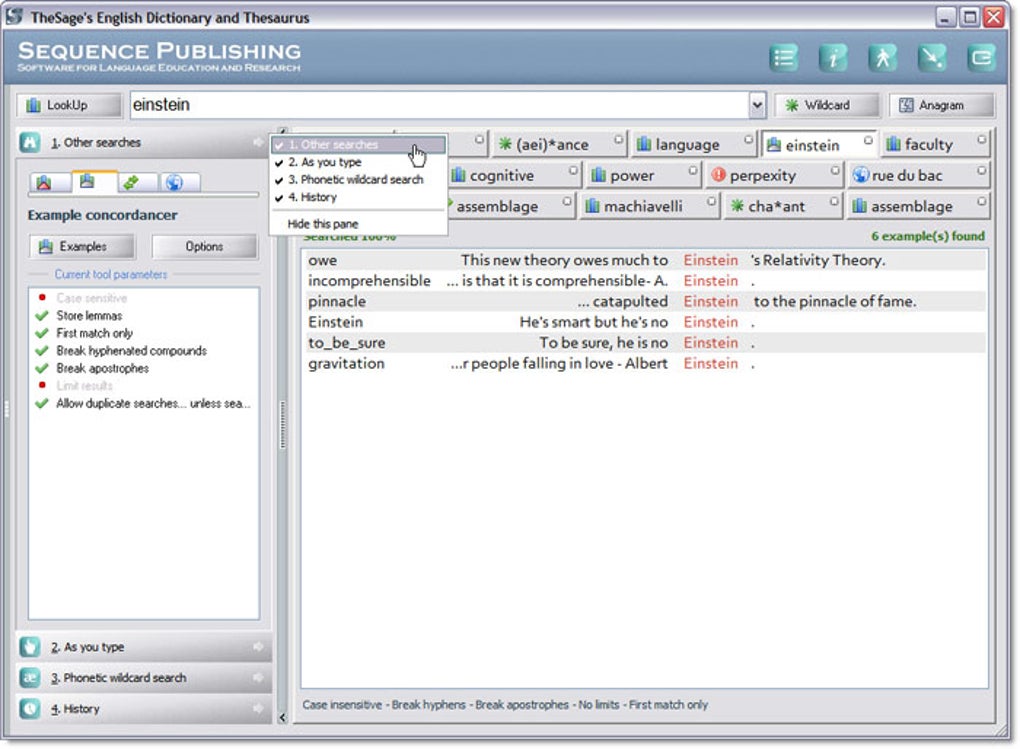Open the word list icon in the header

coord(784,57)
